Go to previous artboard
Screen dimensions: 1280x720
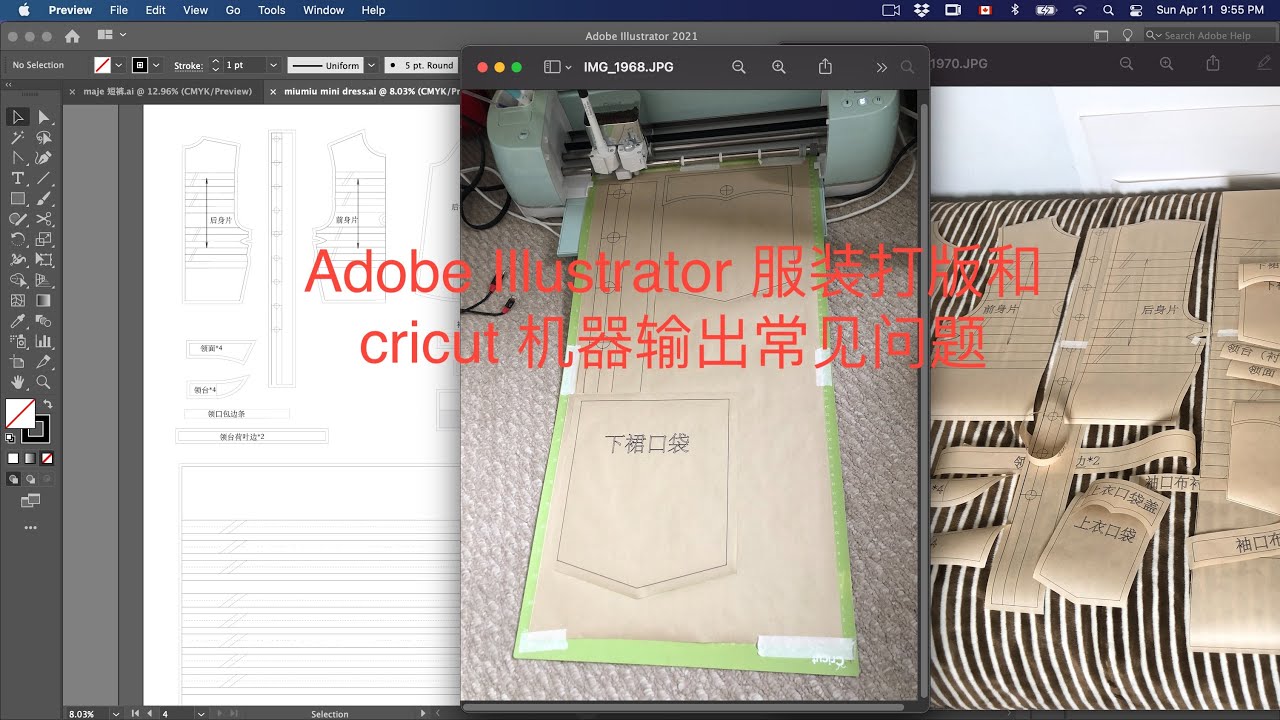tap(149, 714)
